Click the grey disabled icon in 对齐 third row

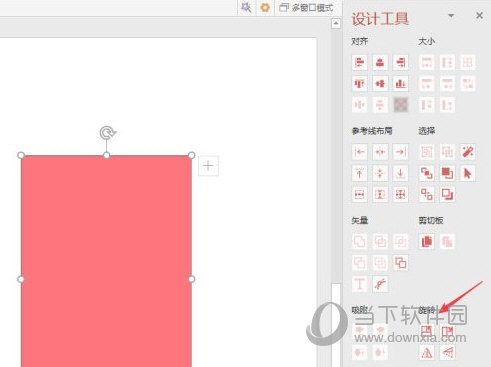[x=400, y=105]
